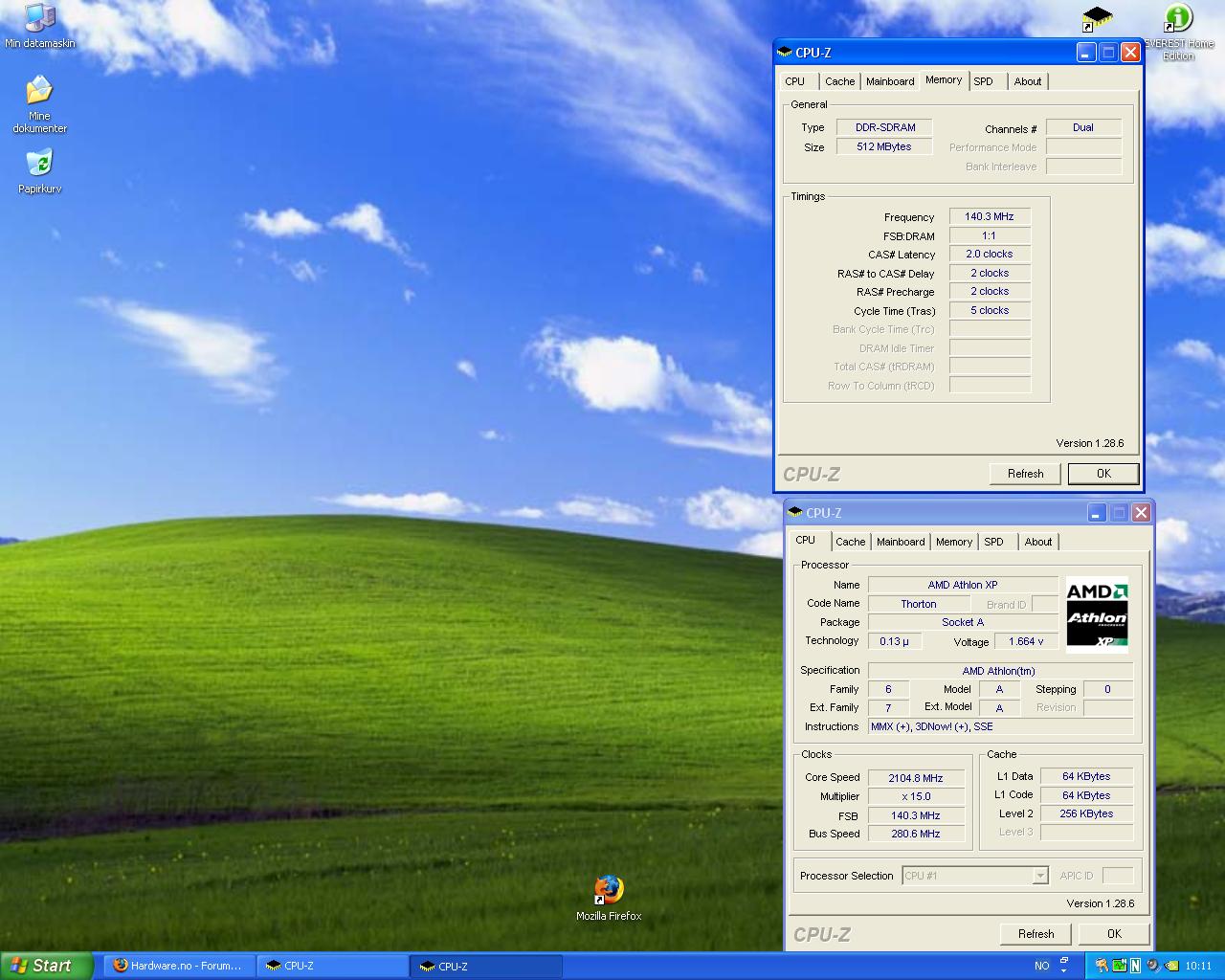The width and height of the screenshot is (1225, 980).
Task: Switch to About tab in upper CPU-Z window
Action: 1028,81
